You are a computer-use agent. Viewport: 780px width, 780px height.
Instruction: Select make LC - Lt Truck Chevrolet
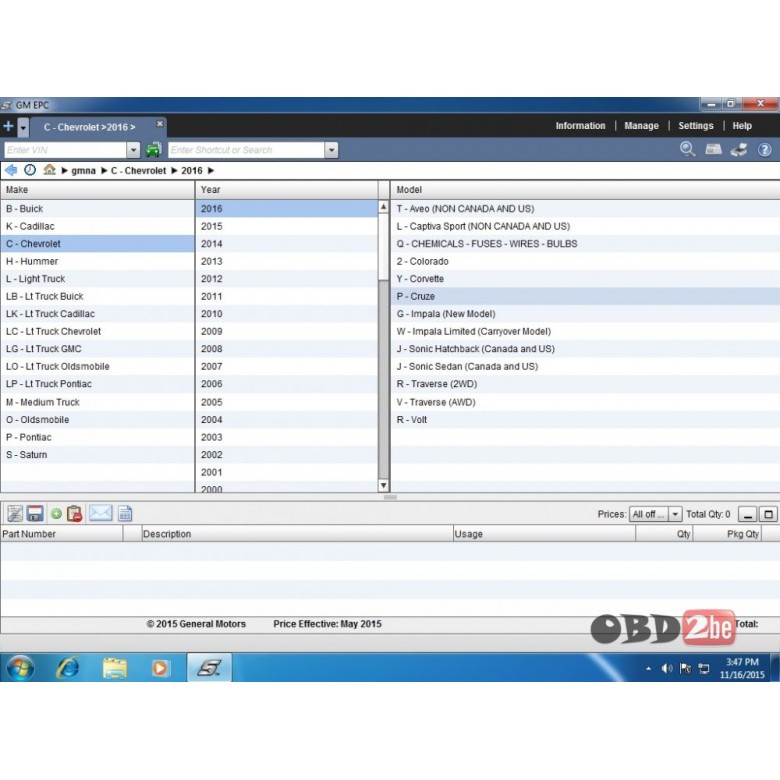98,331
